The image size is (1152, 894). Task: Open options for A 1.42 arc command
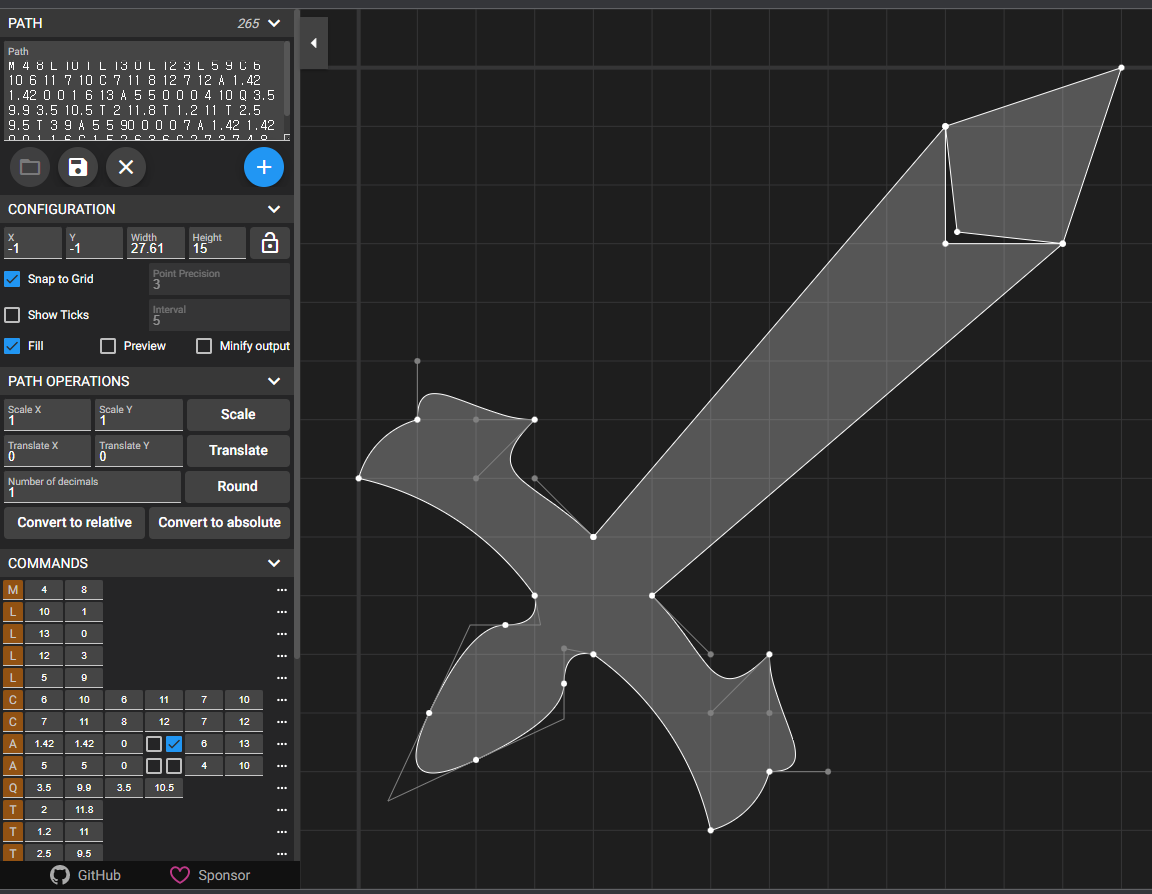pyautogui.click(x=281, y=744)
